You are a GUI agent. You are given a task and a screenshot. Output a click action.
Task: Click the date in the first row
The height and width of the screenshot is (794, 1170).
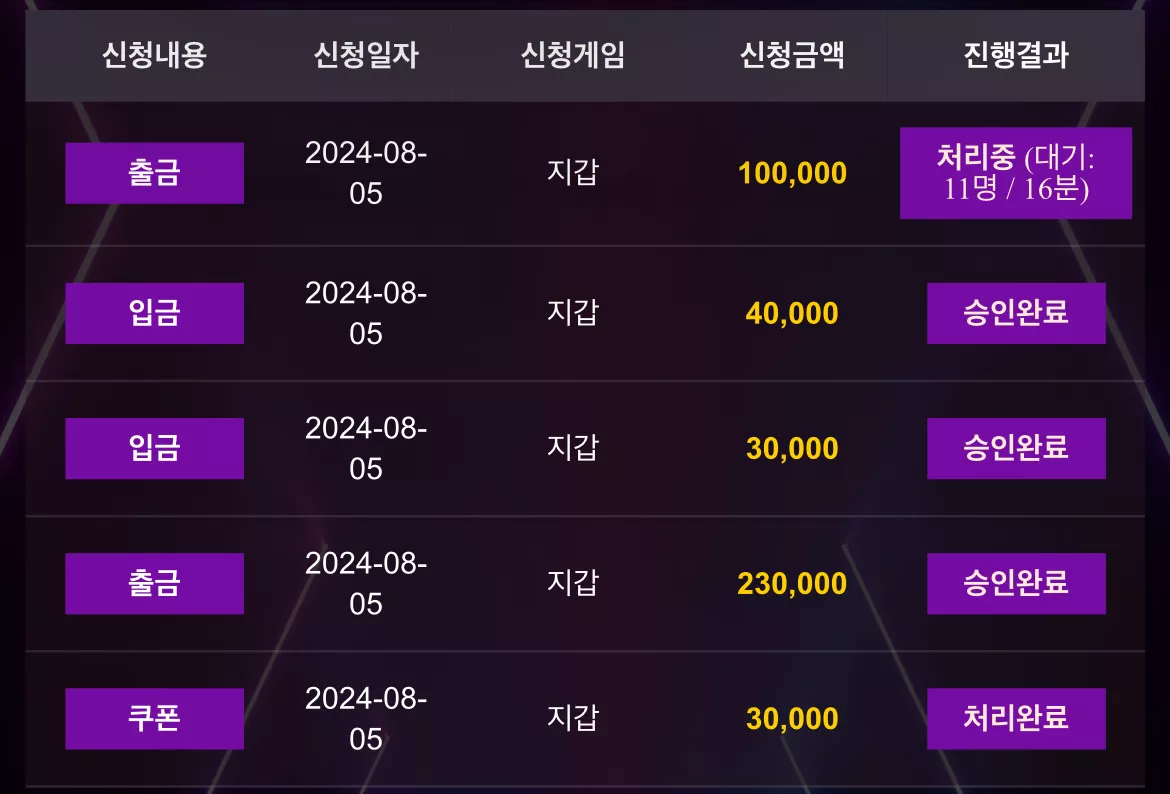tap(366, 173)
